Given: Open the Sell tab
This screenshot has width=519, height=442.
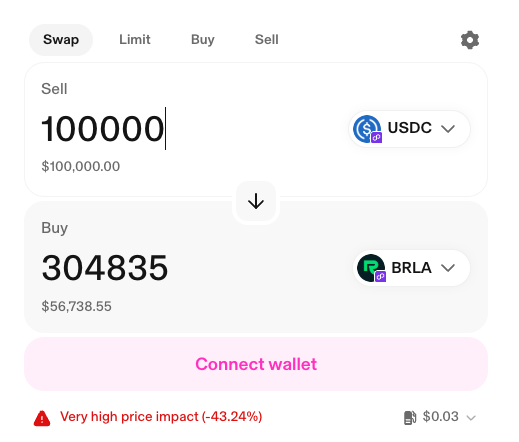Looking at the screenshot, I should [267, 40].
